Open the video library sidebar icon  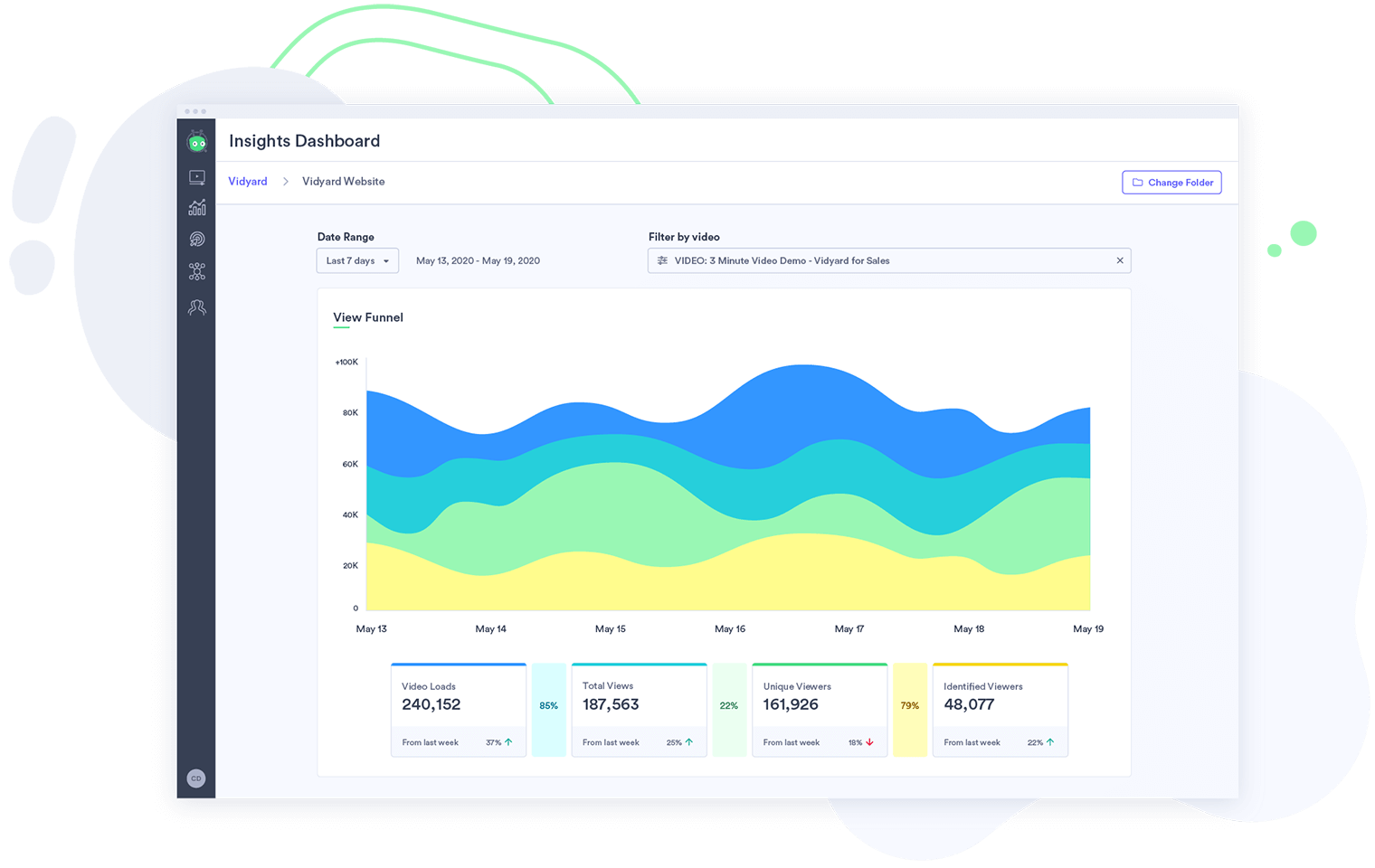click(x=196, y=178)
